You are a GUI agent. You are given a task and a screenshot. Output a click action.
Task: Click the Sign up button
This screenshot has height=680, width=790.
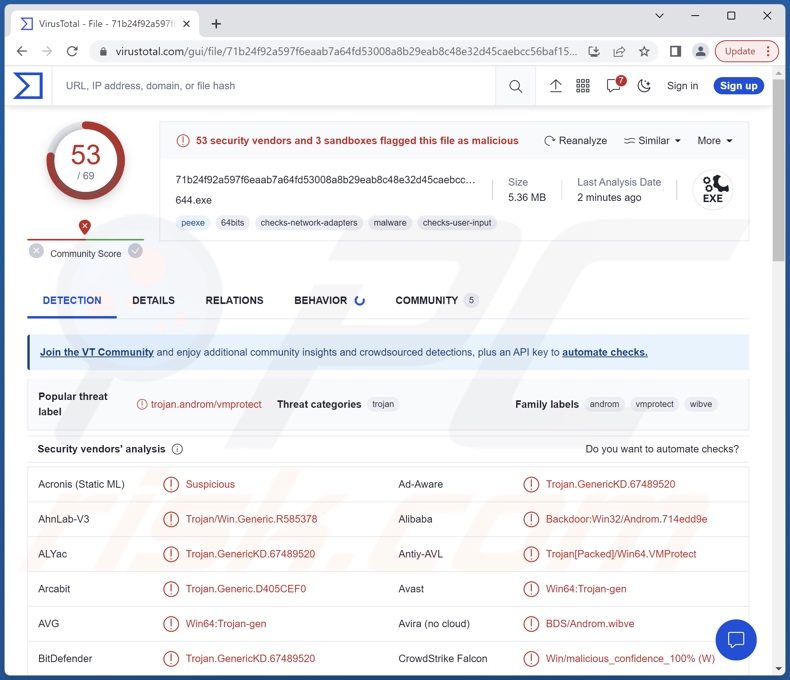(738, 86)
